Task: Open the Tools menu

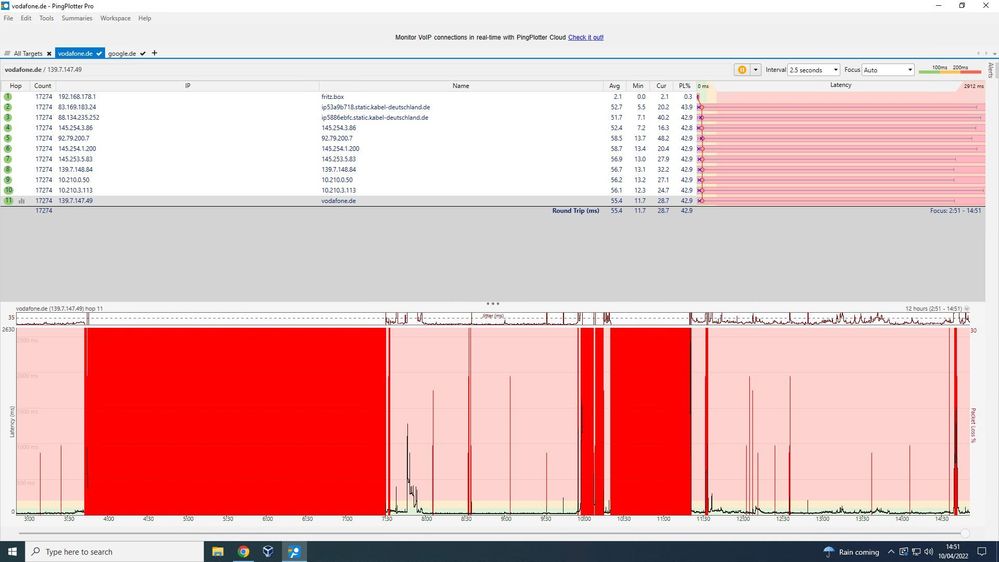Action: pyautogui.click(x=47, y=18)
